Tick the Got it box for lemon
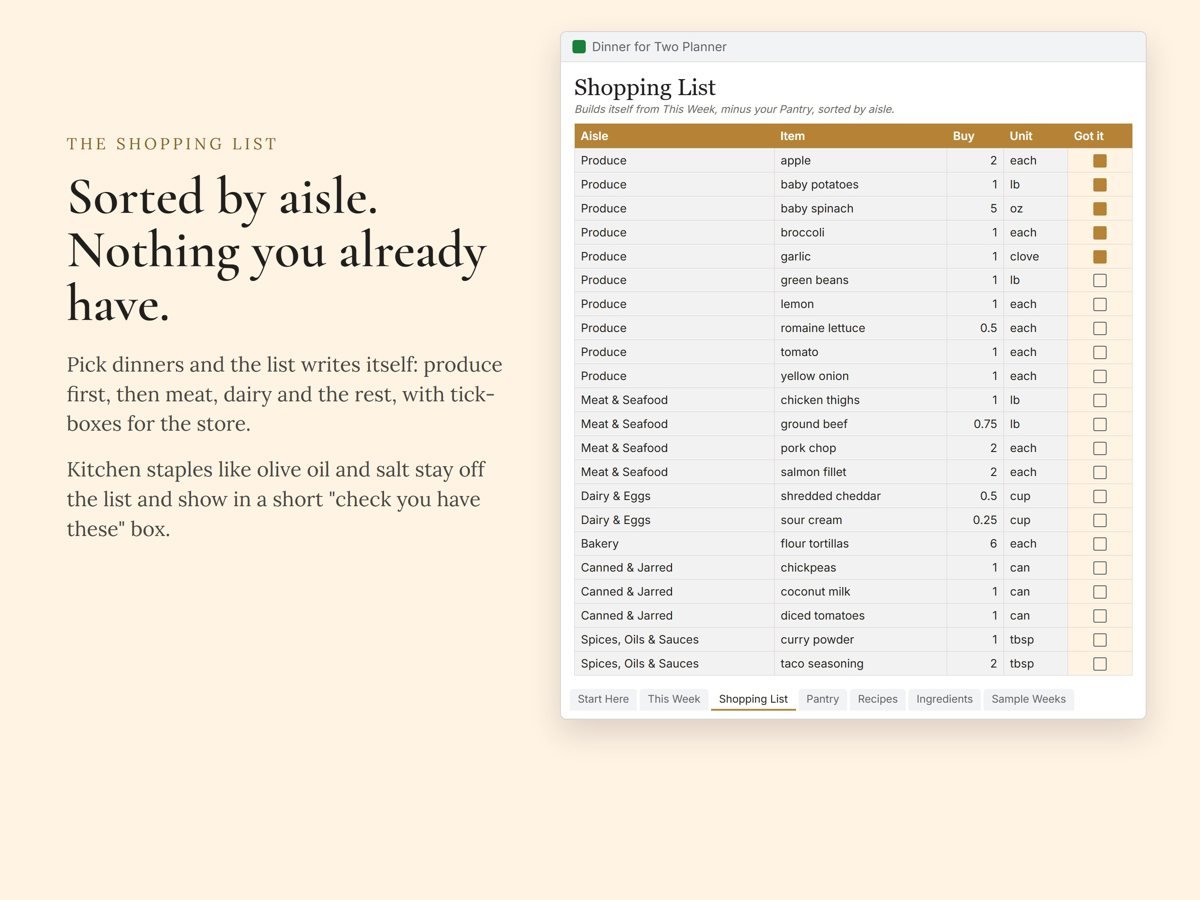Image resolution: width=1200 pixels, height=900 pixels. click(1100, 305)
